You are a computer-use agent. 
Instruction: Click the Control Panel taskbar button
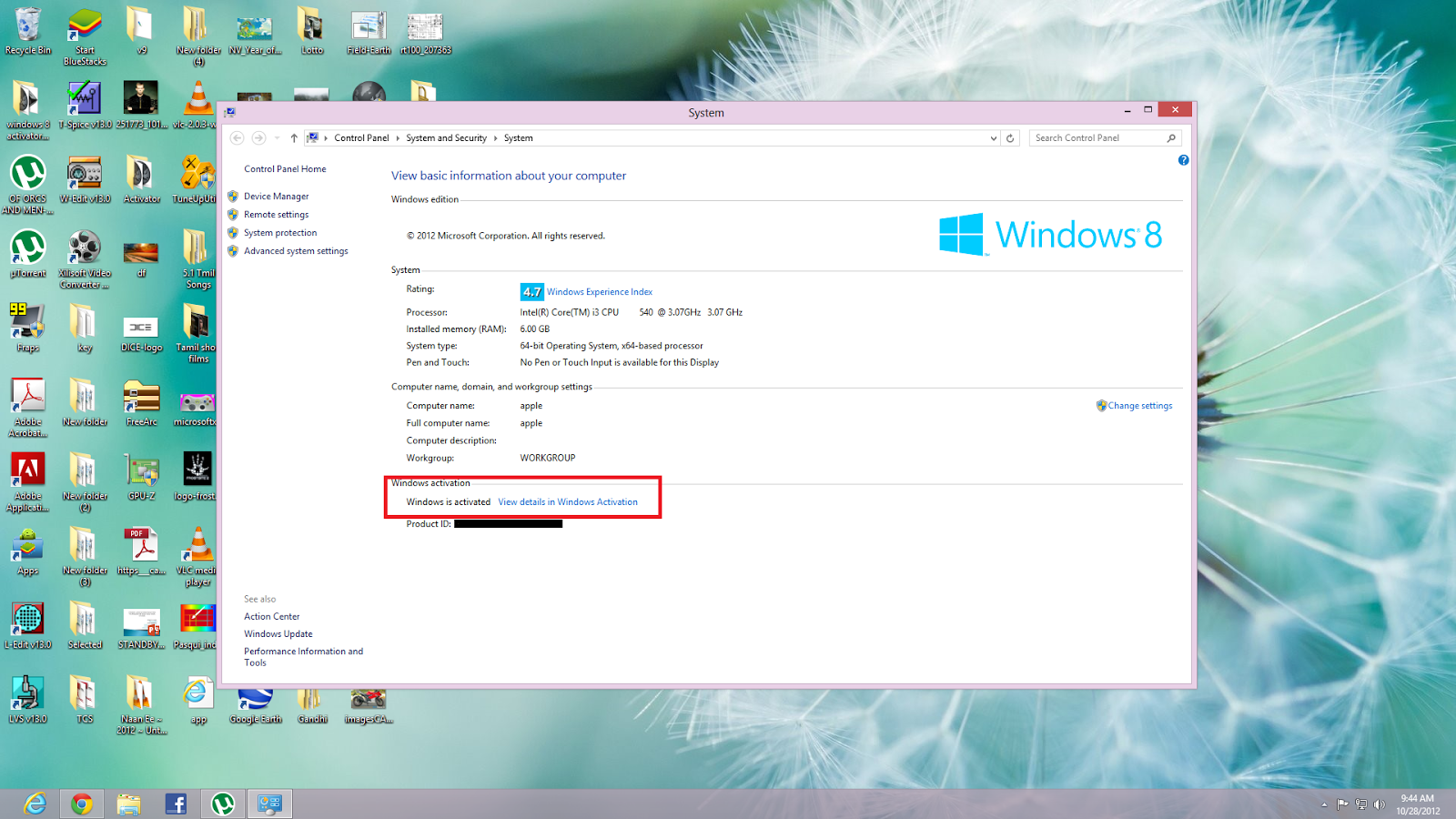pyautogui.click(x=270, y=804)
